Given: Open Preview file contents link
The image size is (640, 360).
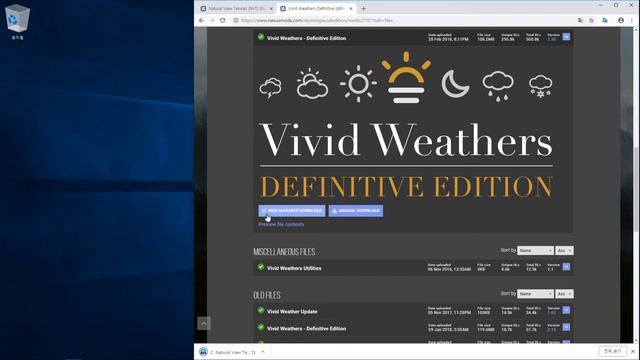Looking at the screenshot, I should (281, 224).
